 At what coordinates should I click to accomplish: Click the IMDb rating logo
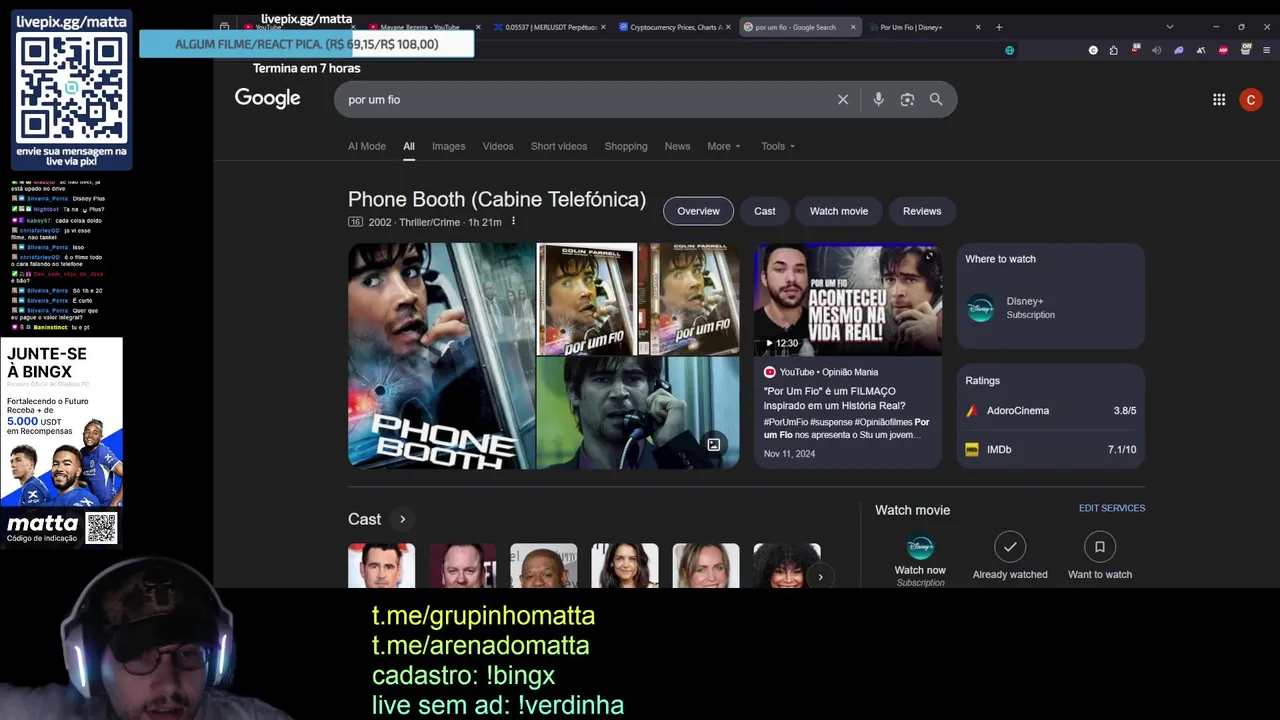point(972,450)
